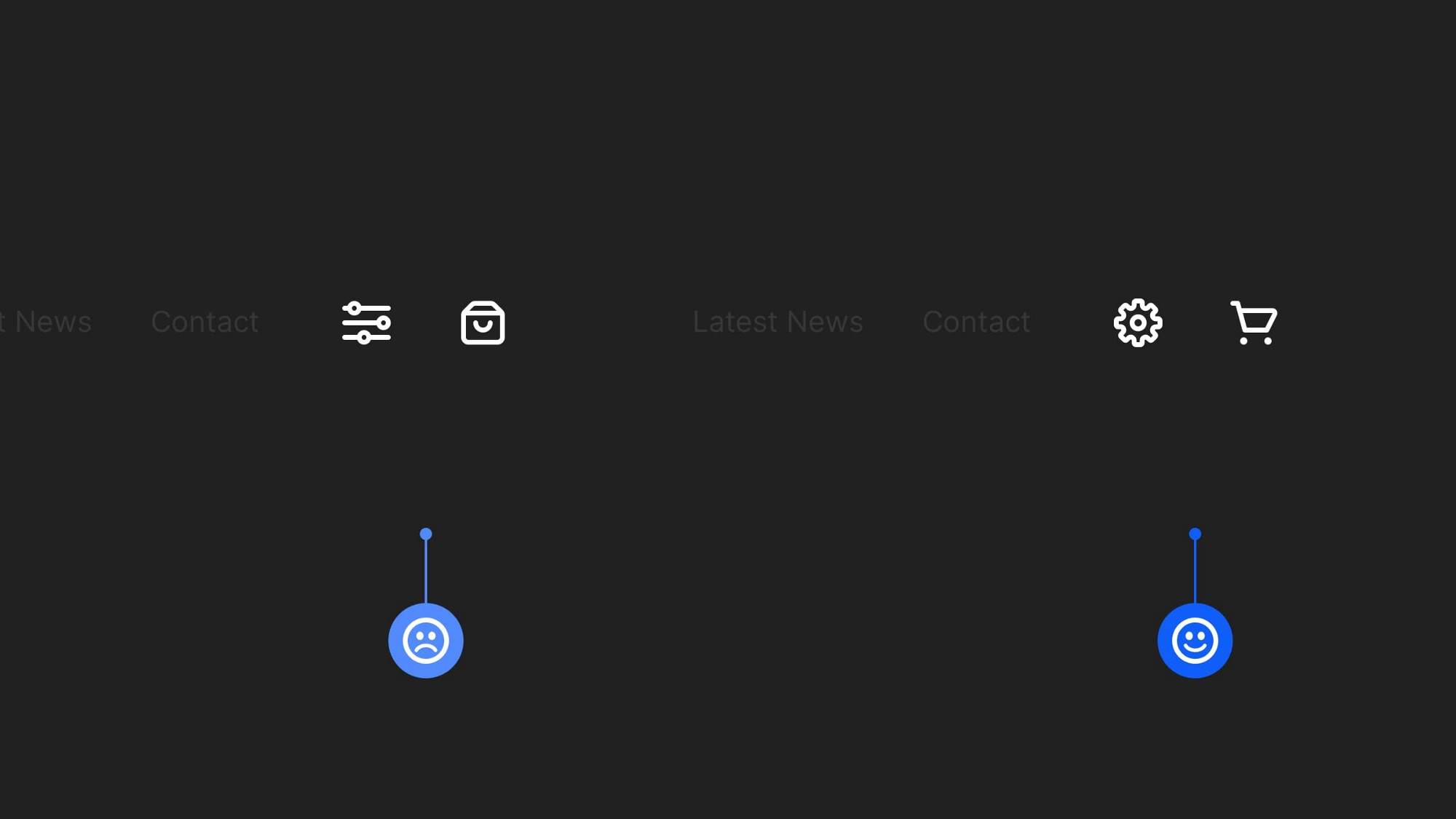Click the filter/sliders adjustment icon
This screenshot has height=819, width=1456.
[365, 322]
